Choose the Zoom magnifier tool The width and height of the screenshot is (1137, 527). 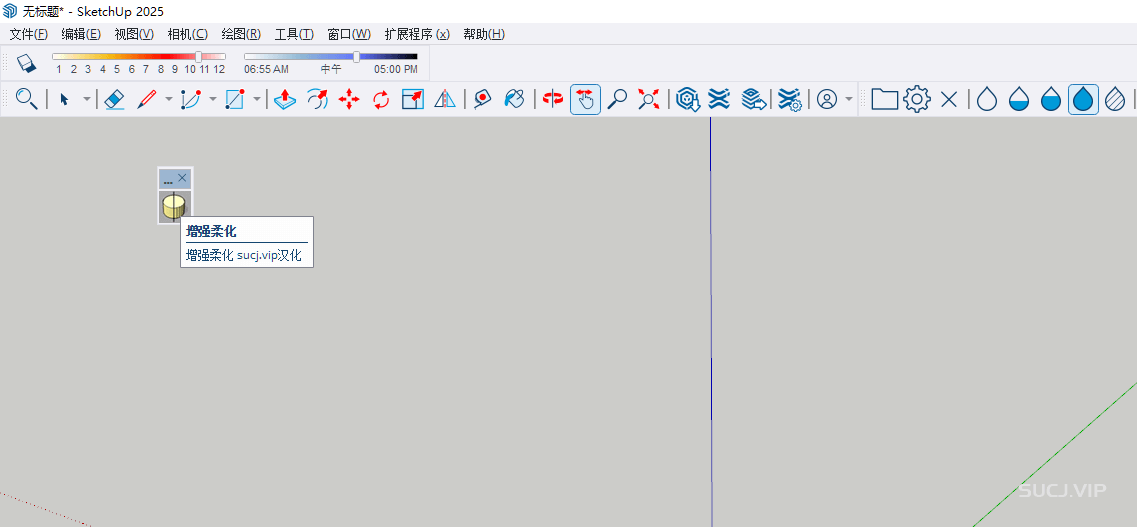coord(617,99)
